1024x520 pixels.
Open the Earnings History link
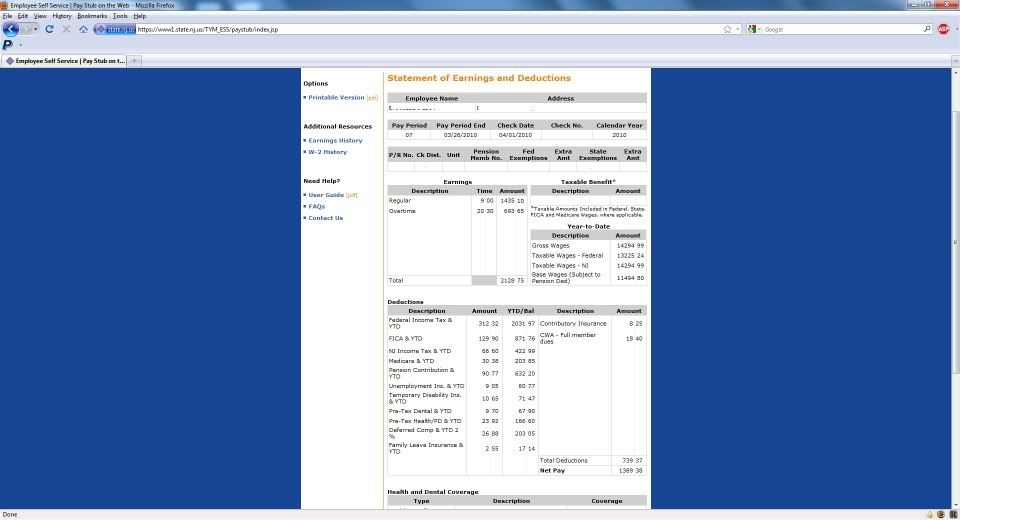pyautogui.click(x=335, y=141)
